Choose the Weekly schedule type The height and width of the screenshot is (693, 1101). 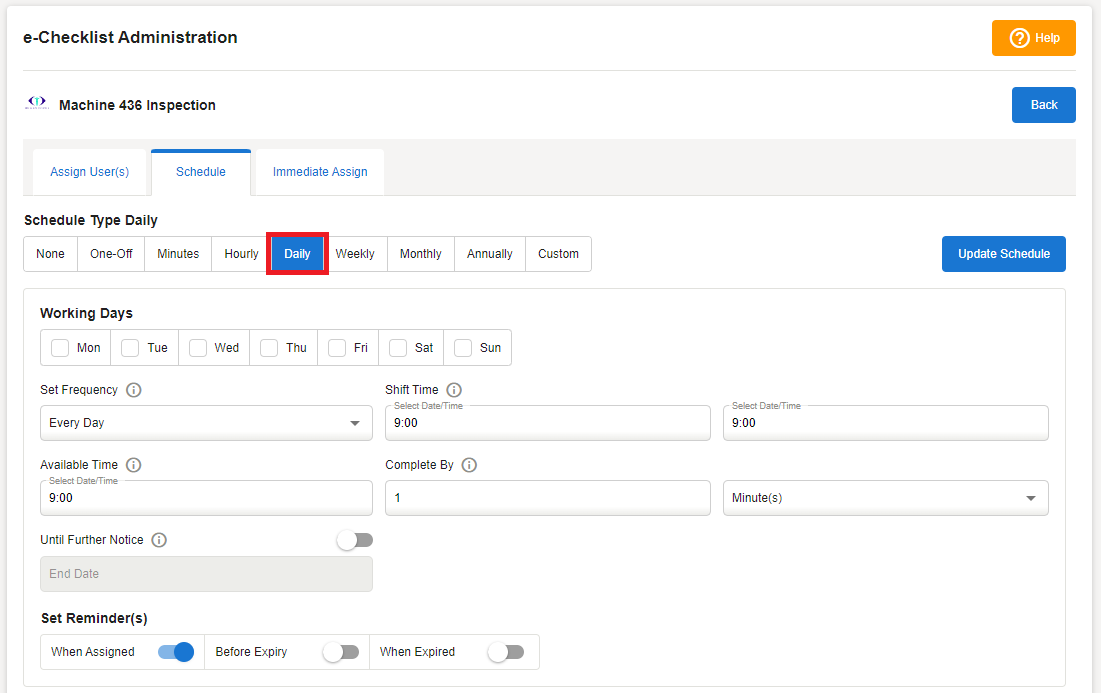click(x=355, y=254)
